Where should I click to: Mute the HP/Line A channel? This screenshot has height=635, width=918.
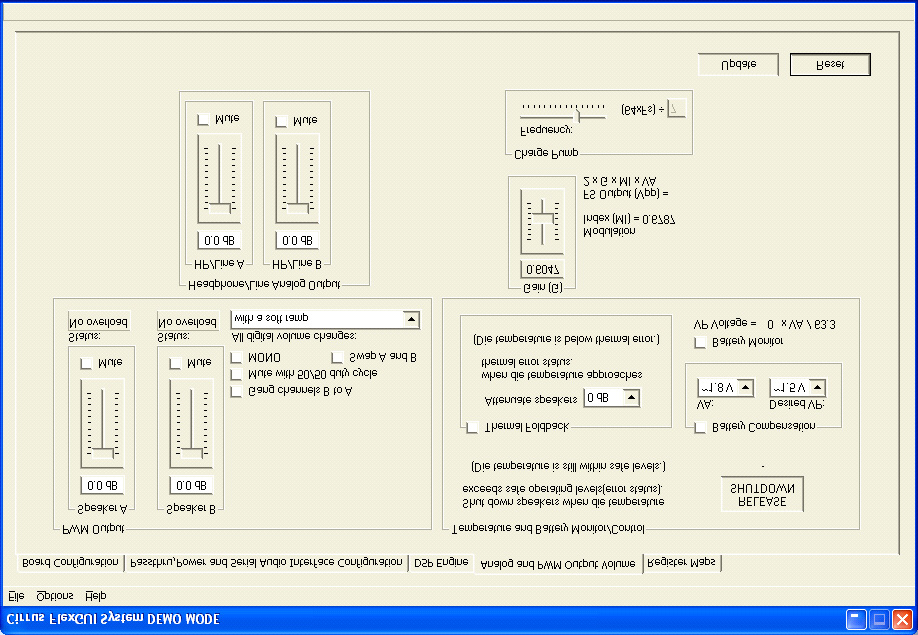(203, 120)
